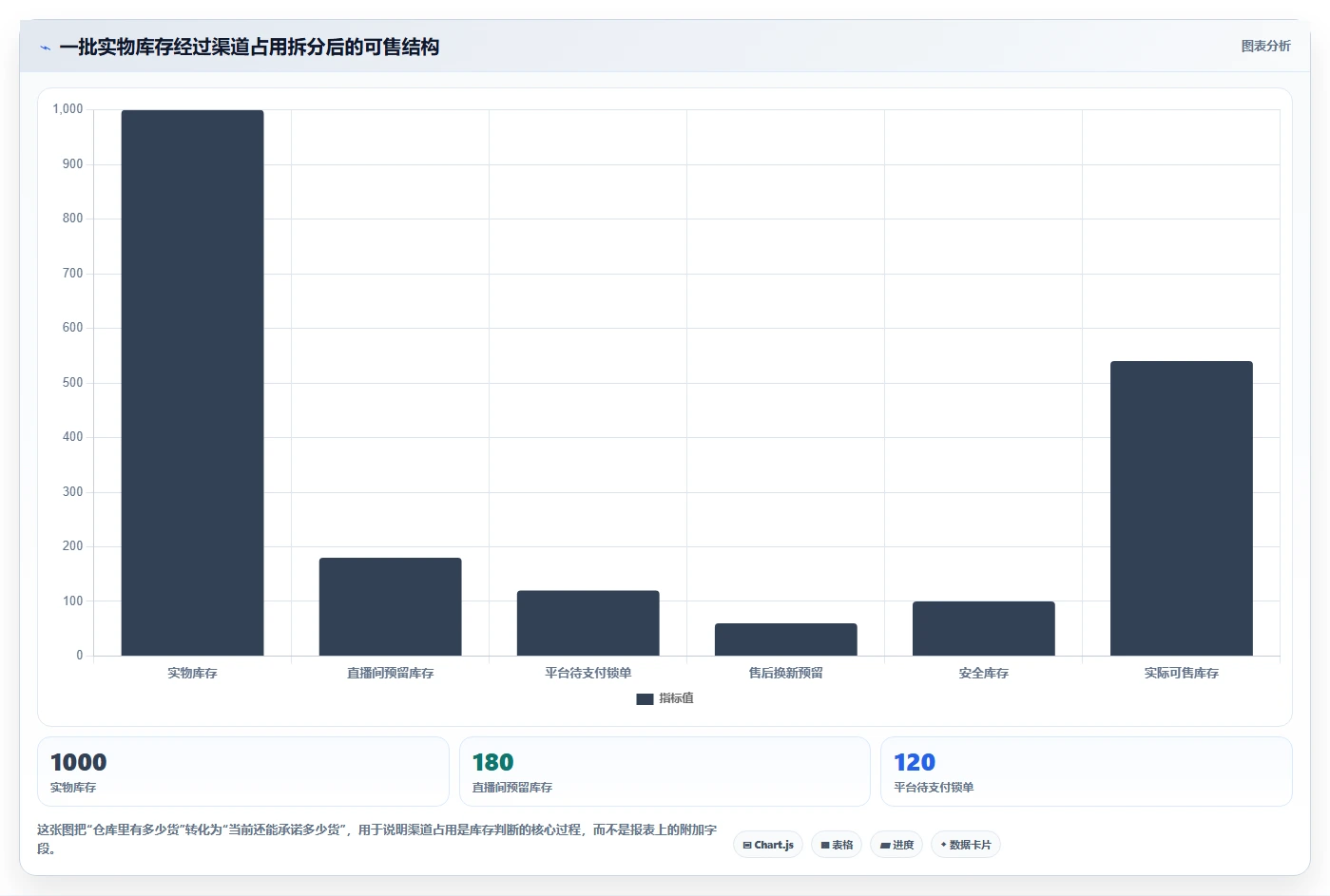1330x896 pixels.
Task: Click the chart title 一批实物库存经过渠道占用拆分后的可售结构
Action: (249, 47)
